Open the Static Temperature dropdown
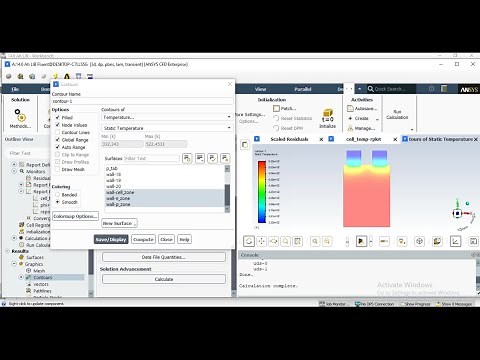The width and height of the screenshot is (480, 360). [167, 128]
